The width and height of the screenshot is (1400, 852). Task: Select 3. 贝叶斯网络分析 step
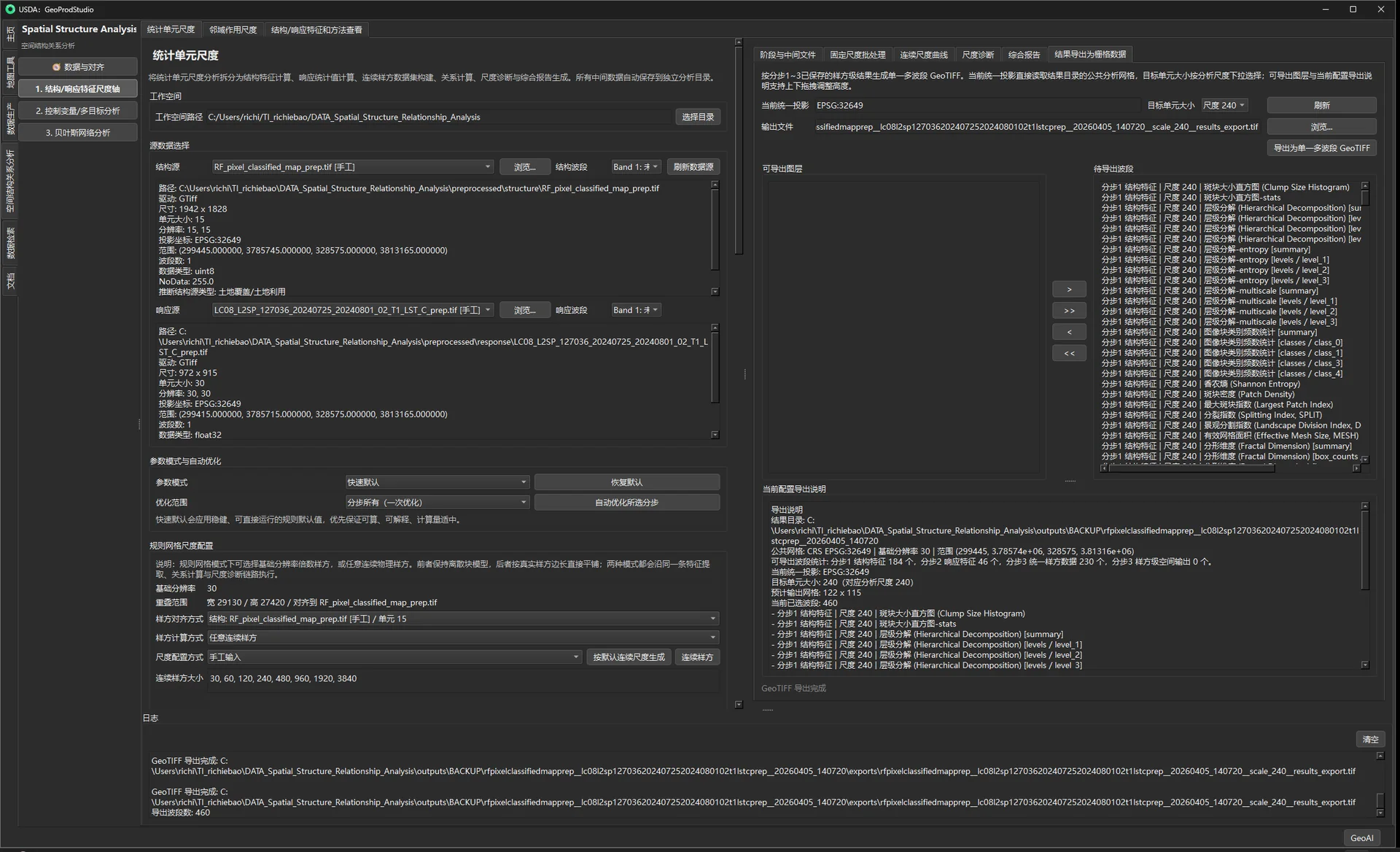[x=78, y=132]
